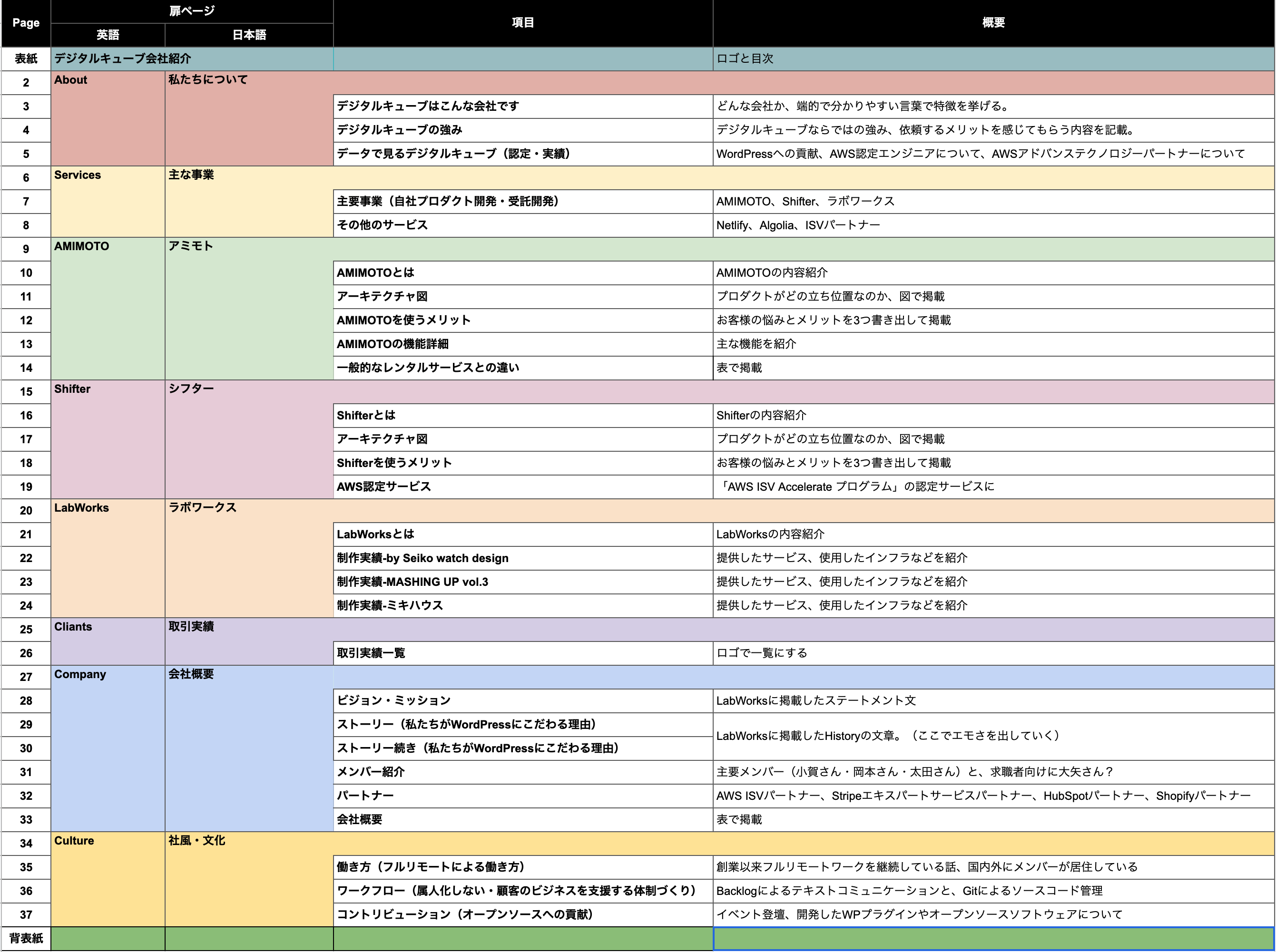Select the 'Services' English title cell
This screenshot has height=952, width=1276.
[x=108, y=202]
